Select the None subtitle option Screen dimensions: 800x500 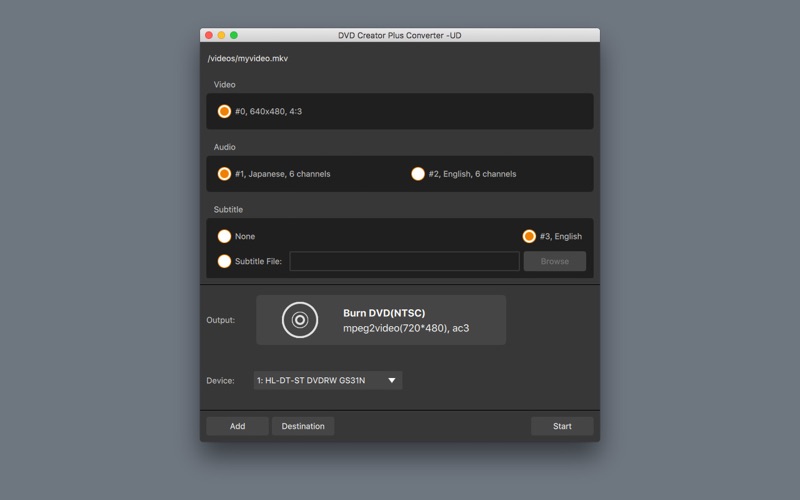[224, 236]
